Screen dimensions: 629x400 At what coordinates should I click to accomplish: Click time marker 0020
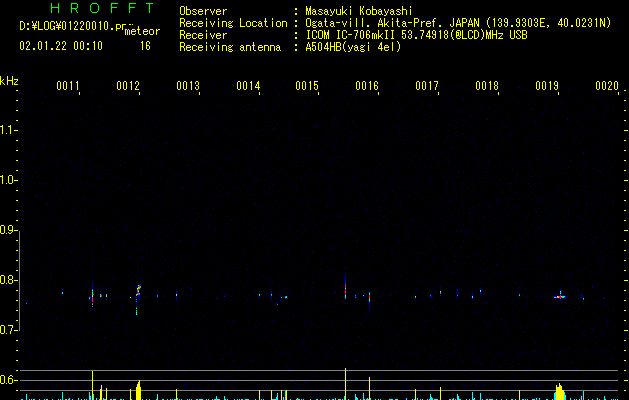point(607,86)
